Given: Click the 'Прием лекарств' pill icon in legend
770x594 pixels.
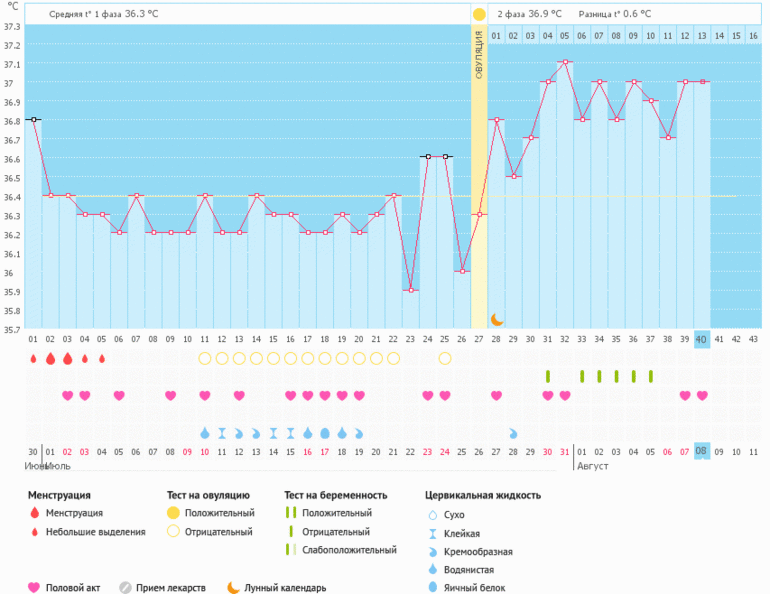Looking at the screenshot, I should [x=126, y=588].
